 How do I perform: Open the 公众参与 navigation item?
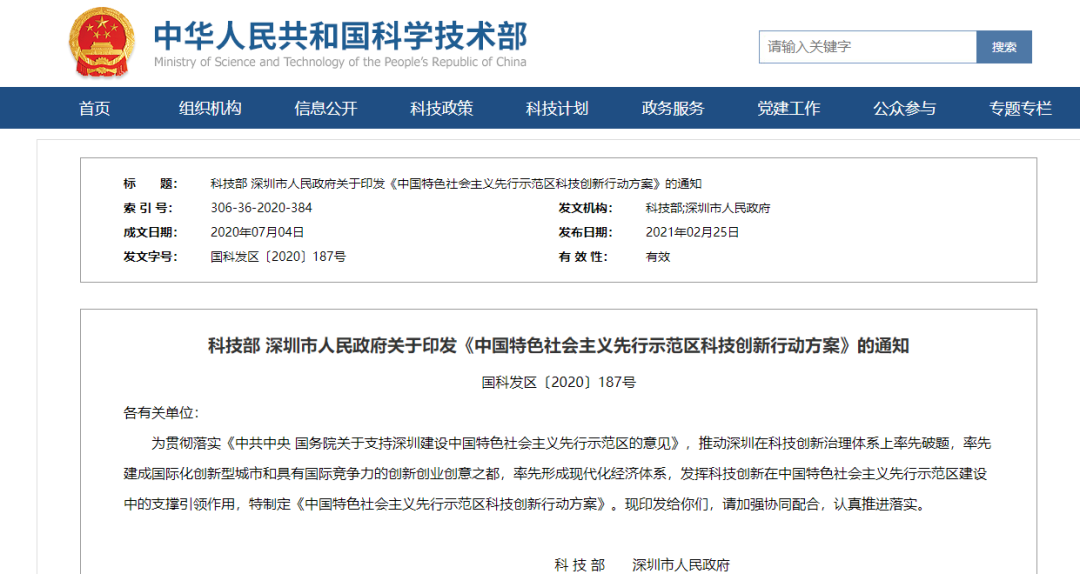[904, 109]
